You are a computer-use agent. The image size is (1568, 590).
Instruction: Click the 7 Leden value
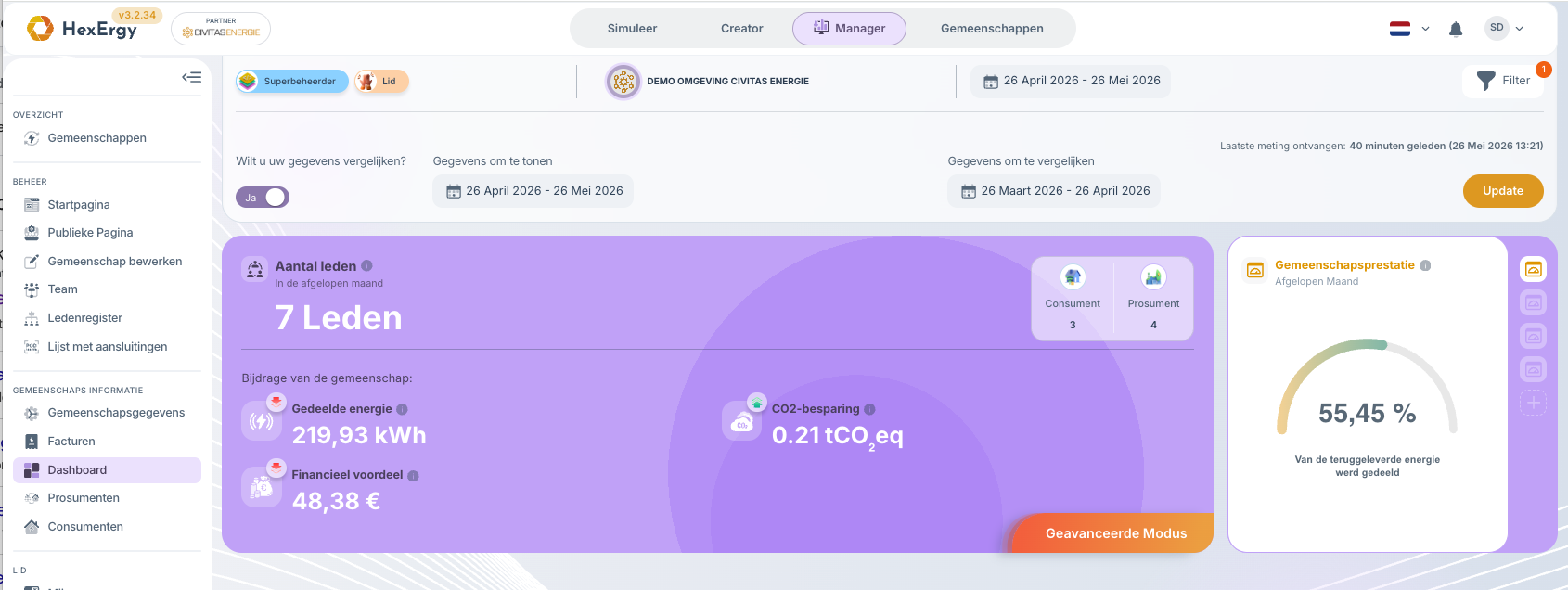pyautogui.click(x=339, y=318)
